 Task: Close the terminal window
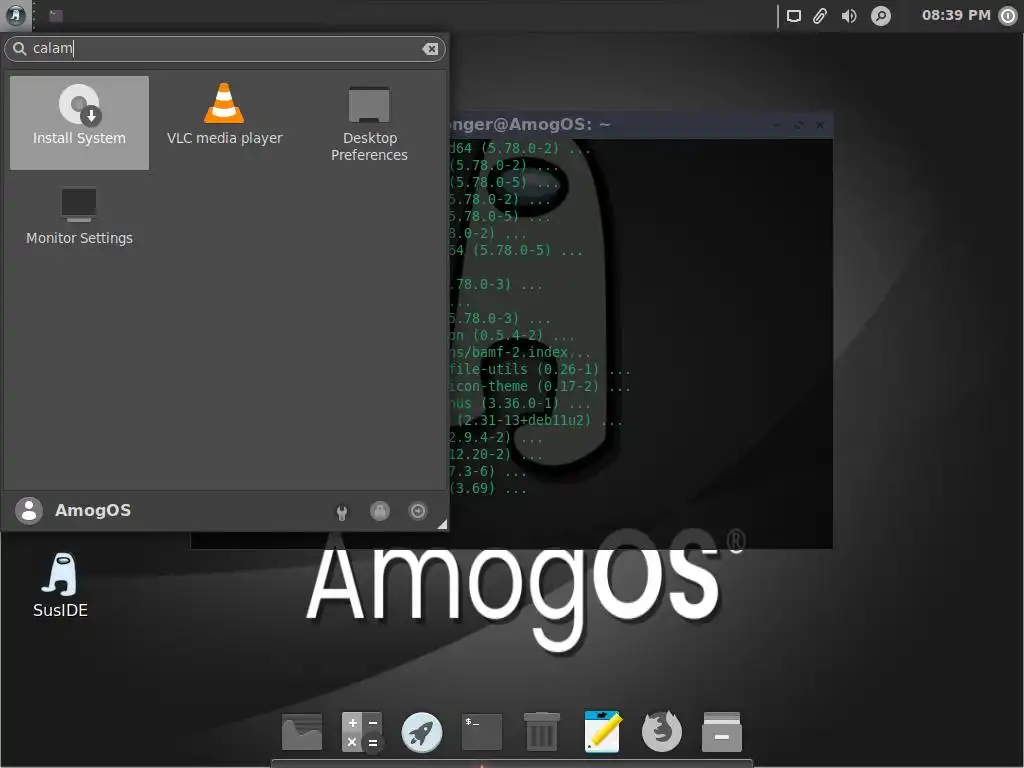(x=820, y=125)
